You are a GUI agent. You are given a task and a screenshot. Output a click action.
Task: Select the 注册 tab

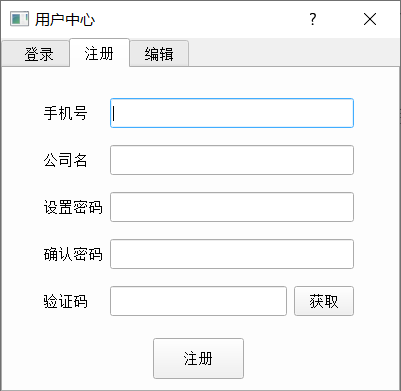(99, 53)
